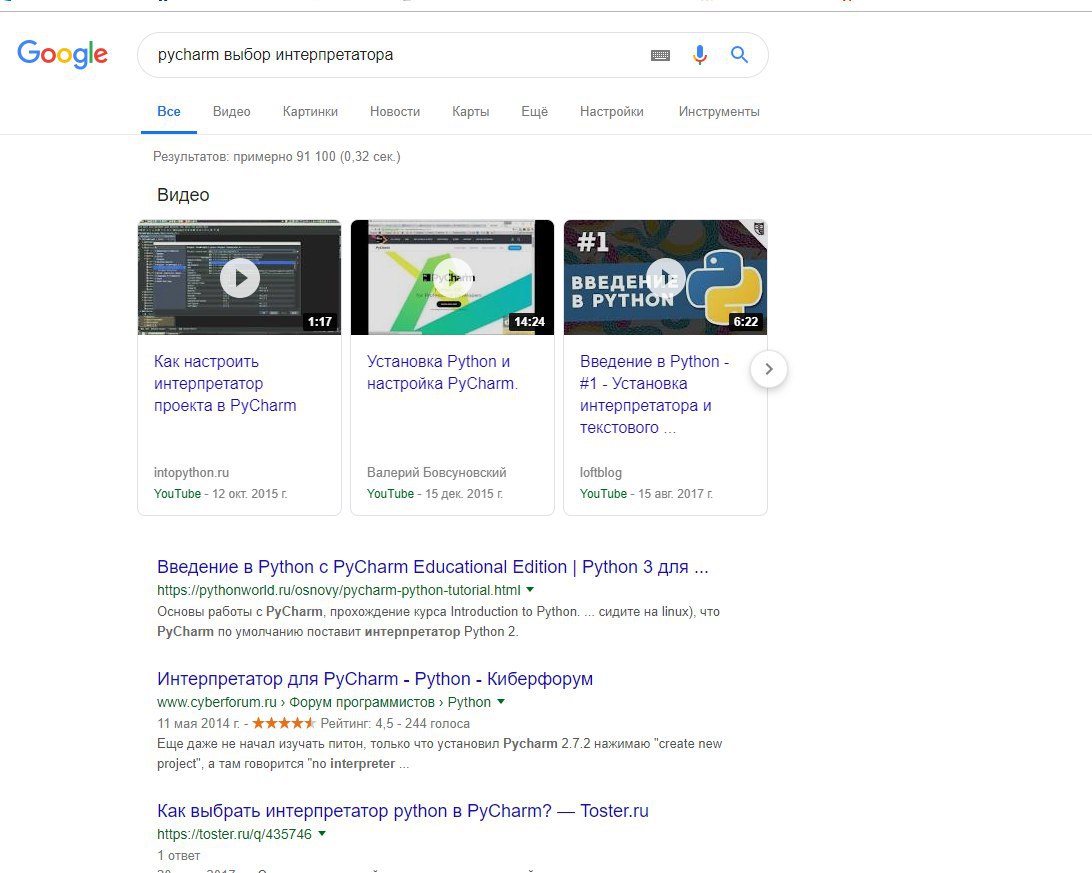The height and width of the screenshot is (873, 1092).
Task: Play the 14:24 PyCharm setup video
Action: tap(453, 278)
